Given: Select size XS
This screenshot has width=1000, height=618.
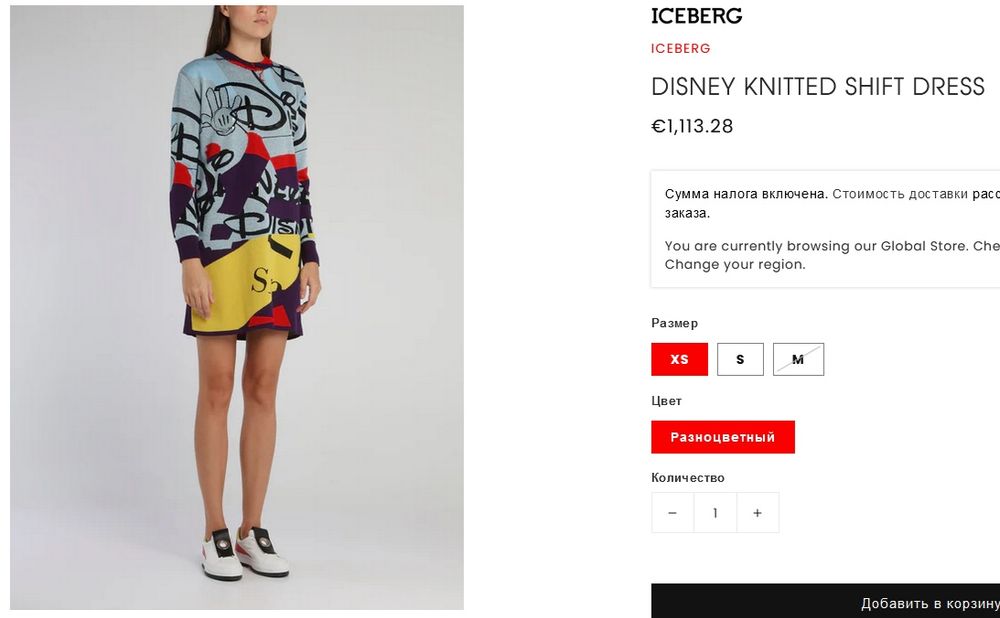Looking at the screenshot, I should (x=679, y=359).
